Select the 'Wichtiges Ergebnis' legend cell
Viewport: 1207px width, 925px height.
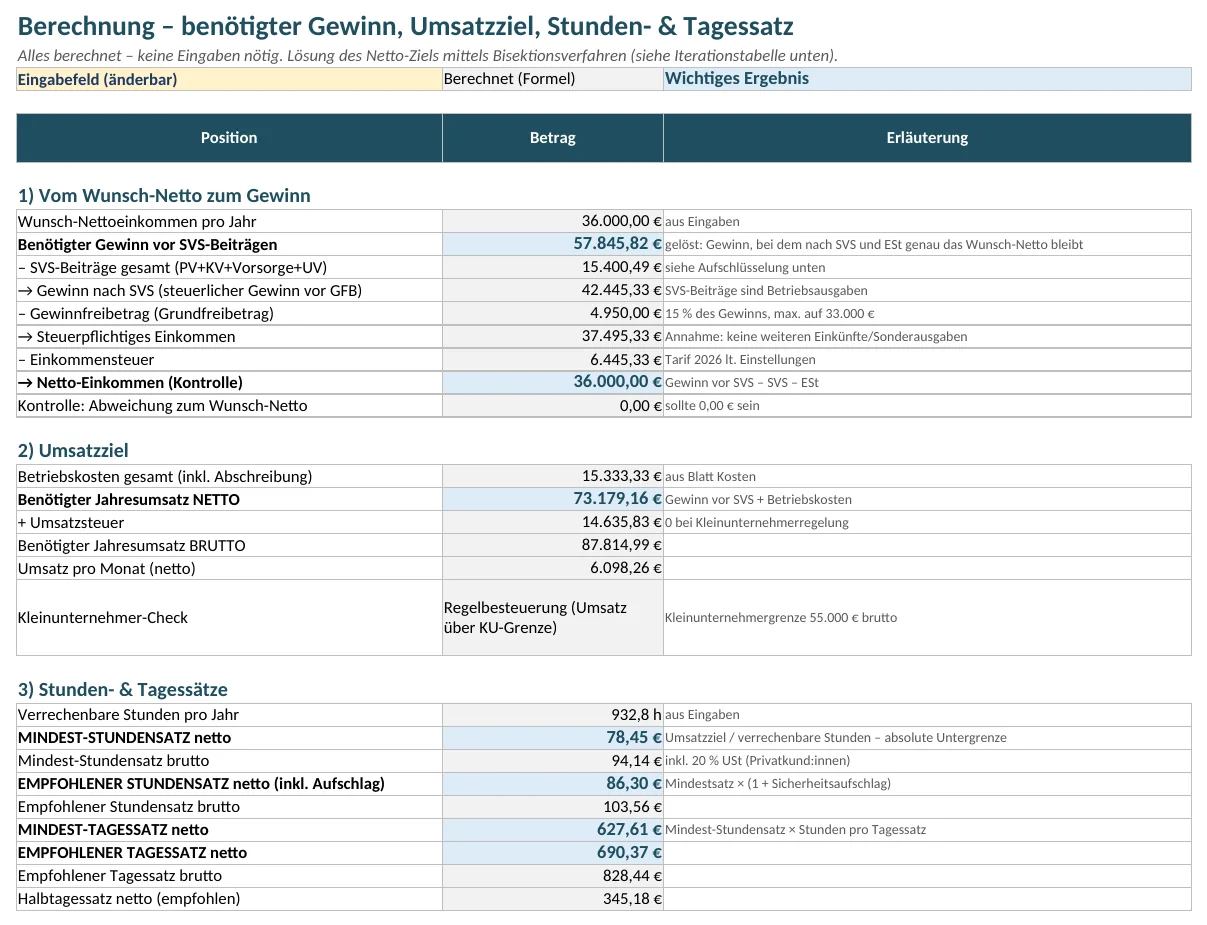[927, 79]
